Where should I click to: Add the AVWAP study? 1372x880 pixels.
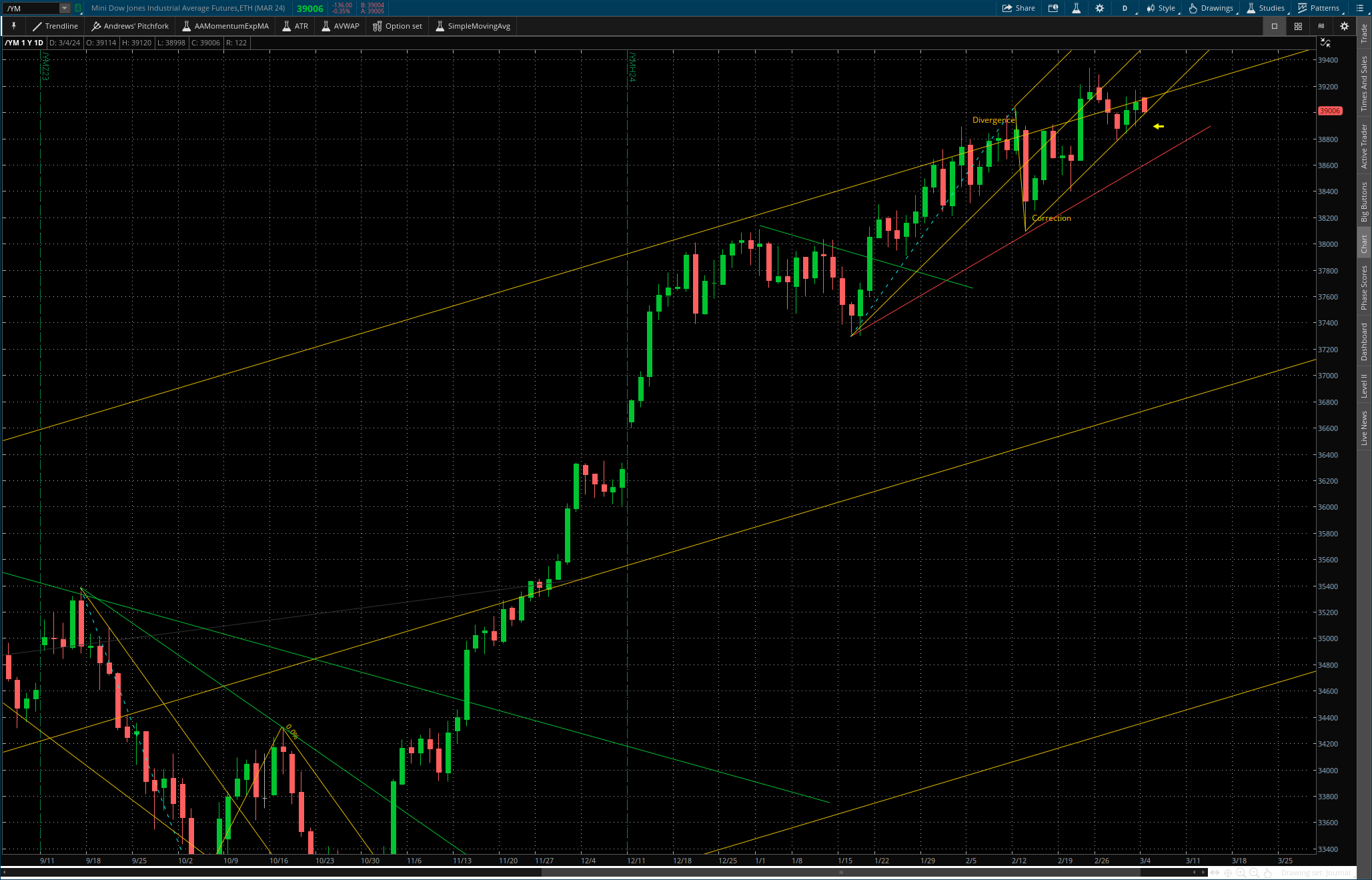(x=340, y=26)
